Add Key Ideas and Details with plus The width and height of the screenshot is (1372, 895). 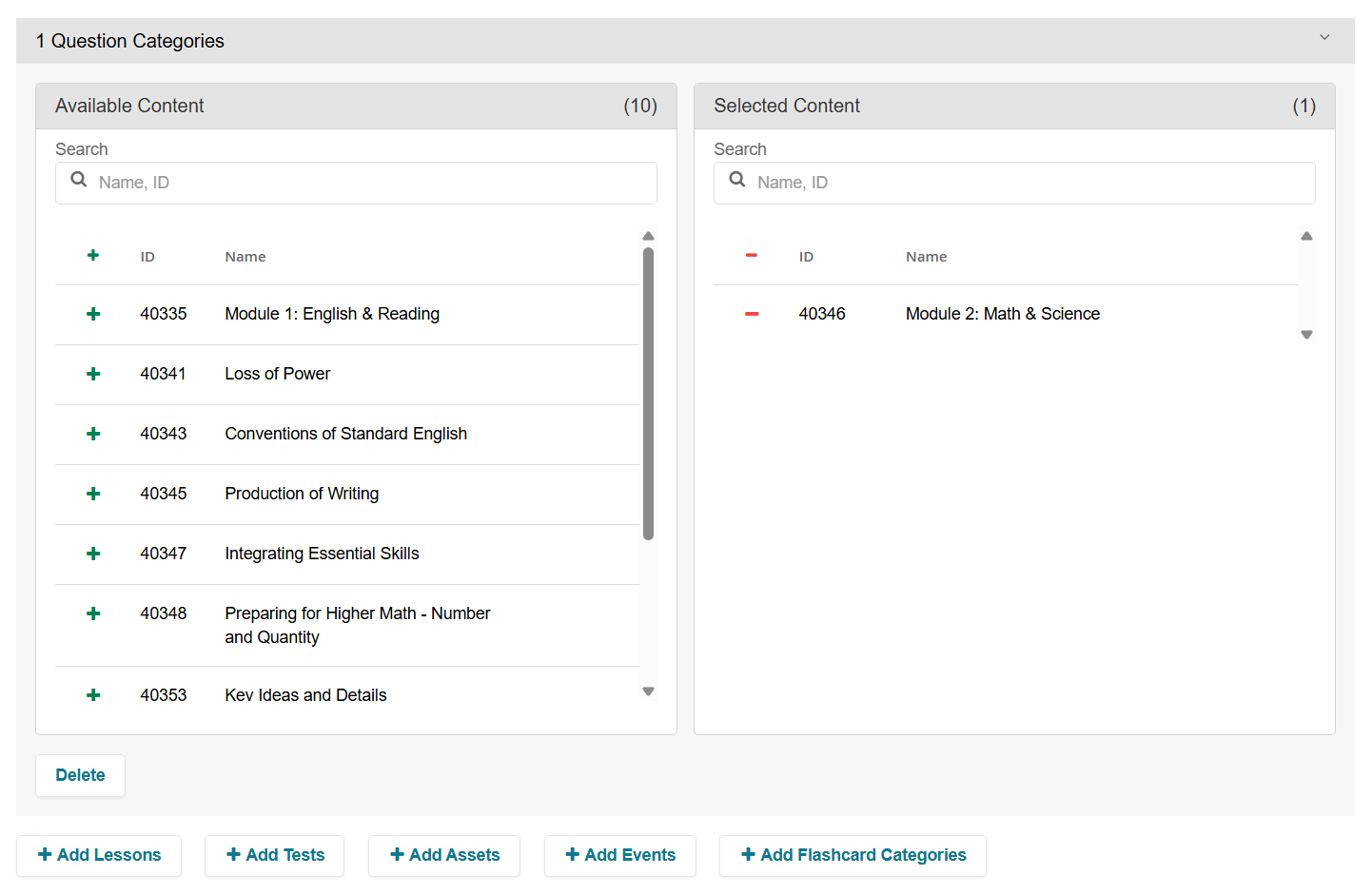click(x=93, y=695)
